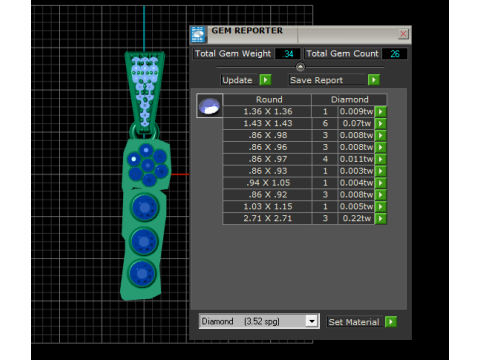Click the Save Report button label
The image size is (480, 360).
coord(317,80)
